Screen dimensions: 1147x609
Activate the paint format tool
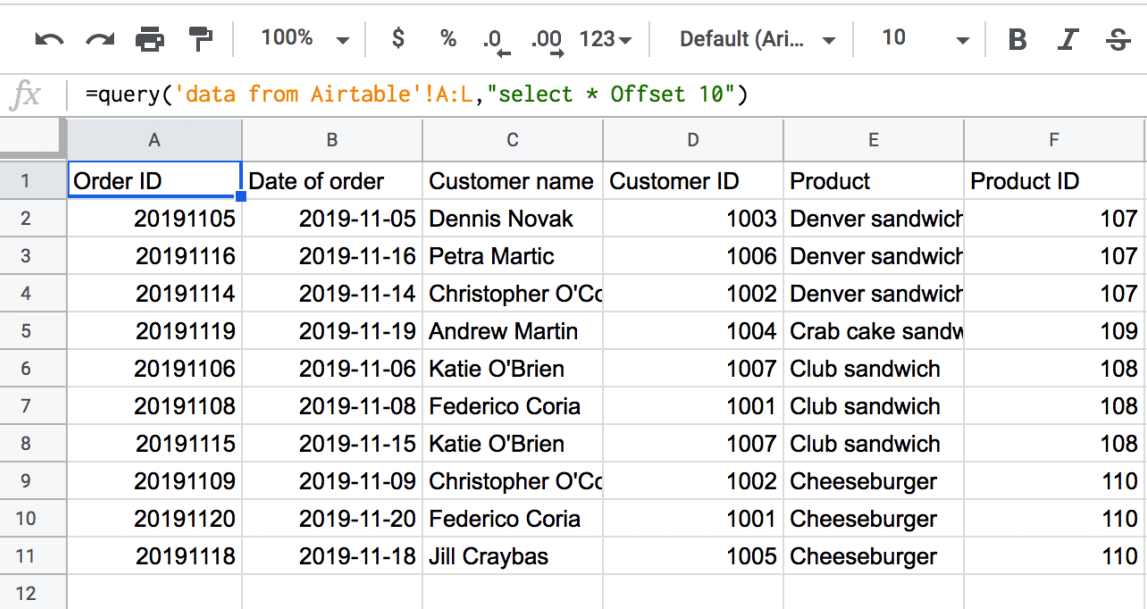click(x=200, y=39)
